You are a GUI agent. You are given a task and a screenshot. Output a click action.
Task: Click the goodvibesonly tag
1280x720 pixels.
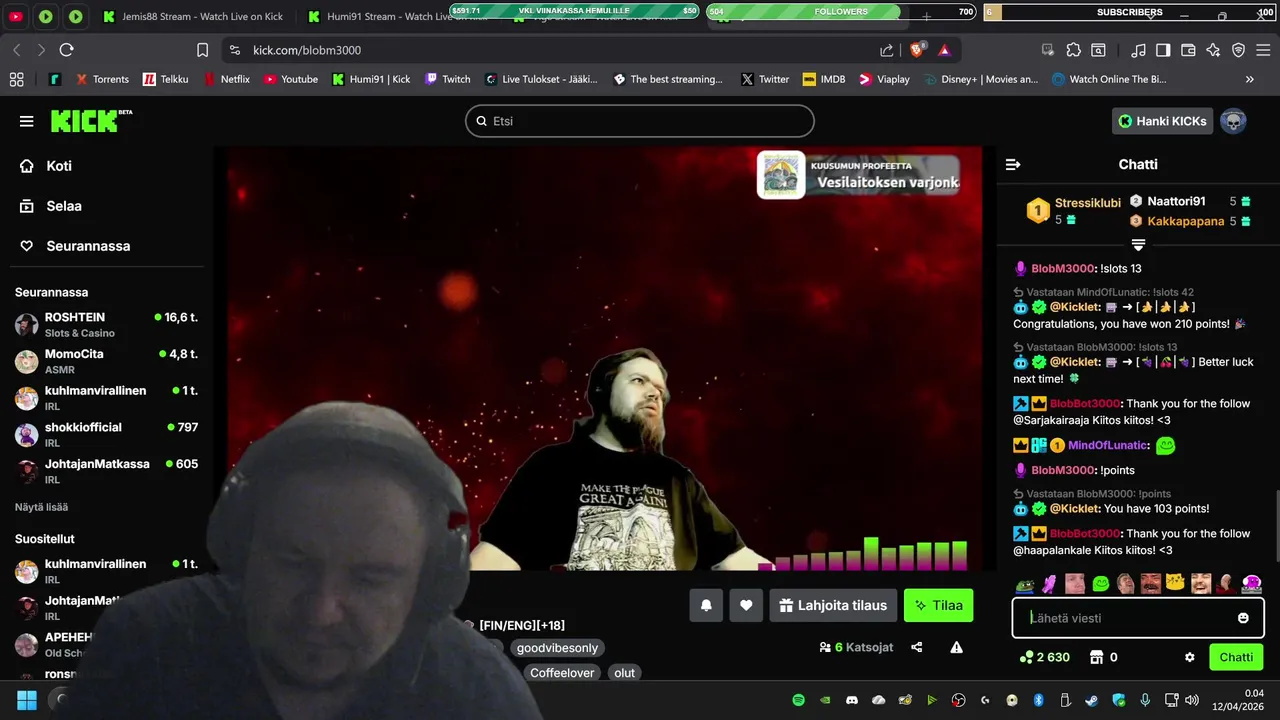[557, 648]
